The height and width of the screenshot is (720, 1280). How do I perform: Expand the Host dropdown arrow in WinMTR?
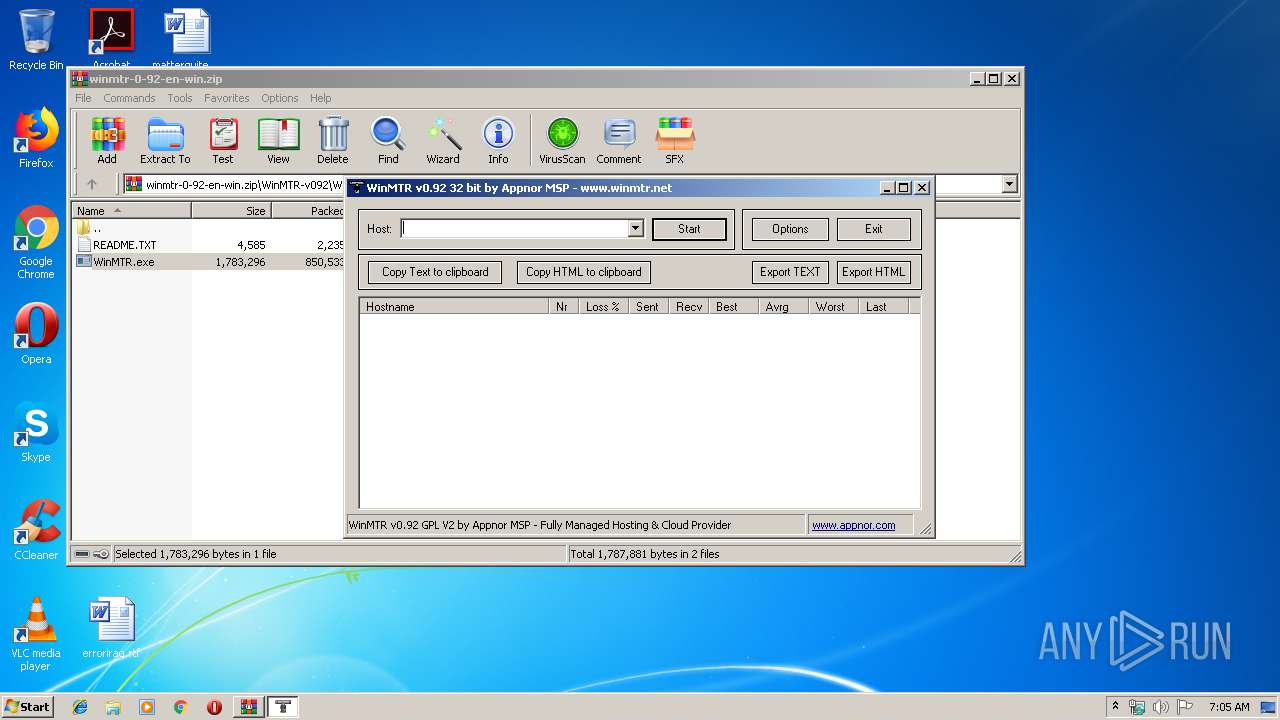(635, 229)
